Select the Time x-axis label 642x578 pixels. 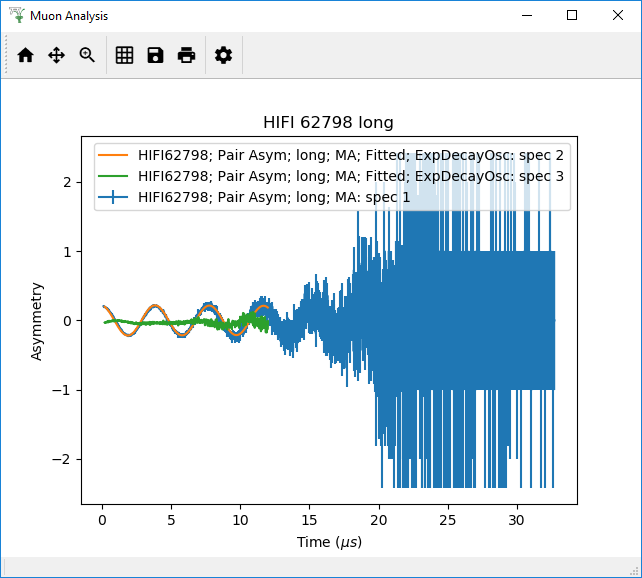tap(329, 542)
